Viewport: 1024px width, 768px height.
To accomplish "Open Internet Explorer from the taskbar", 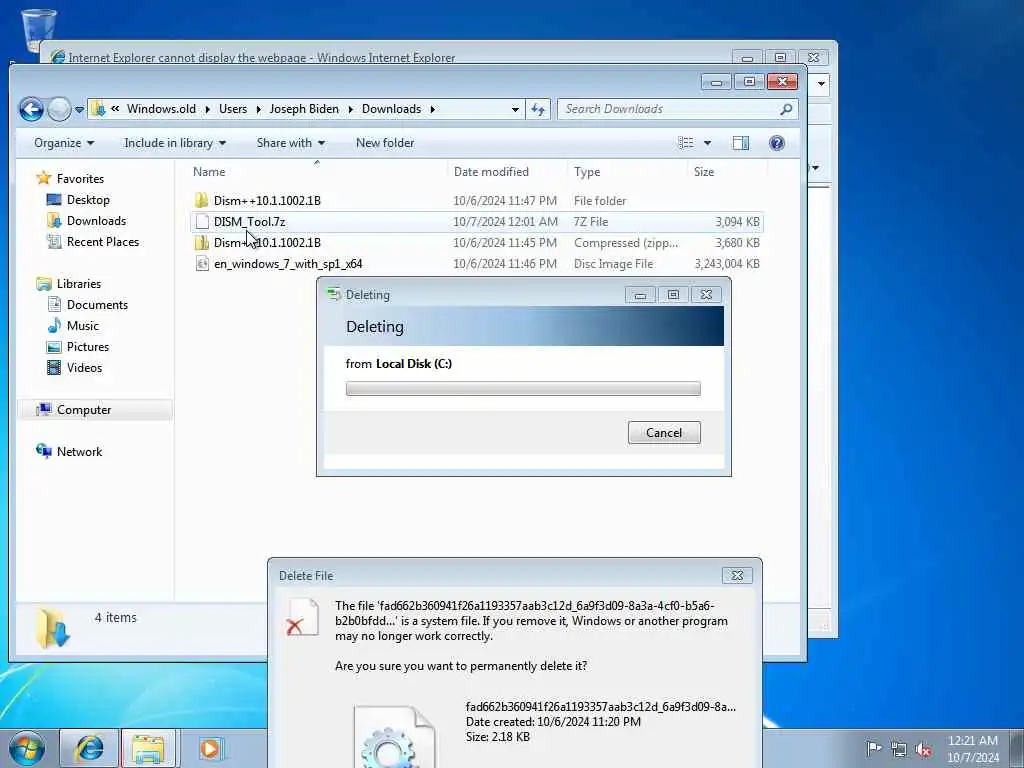I will point(89,748).
